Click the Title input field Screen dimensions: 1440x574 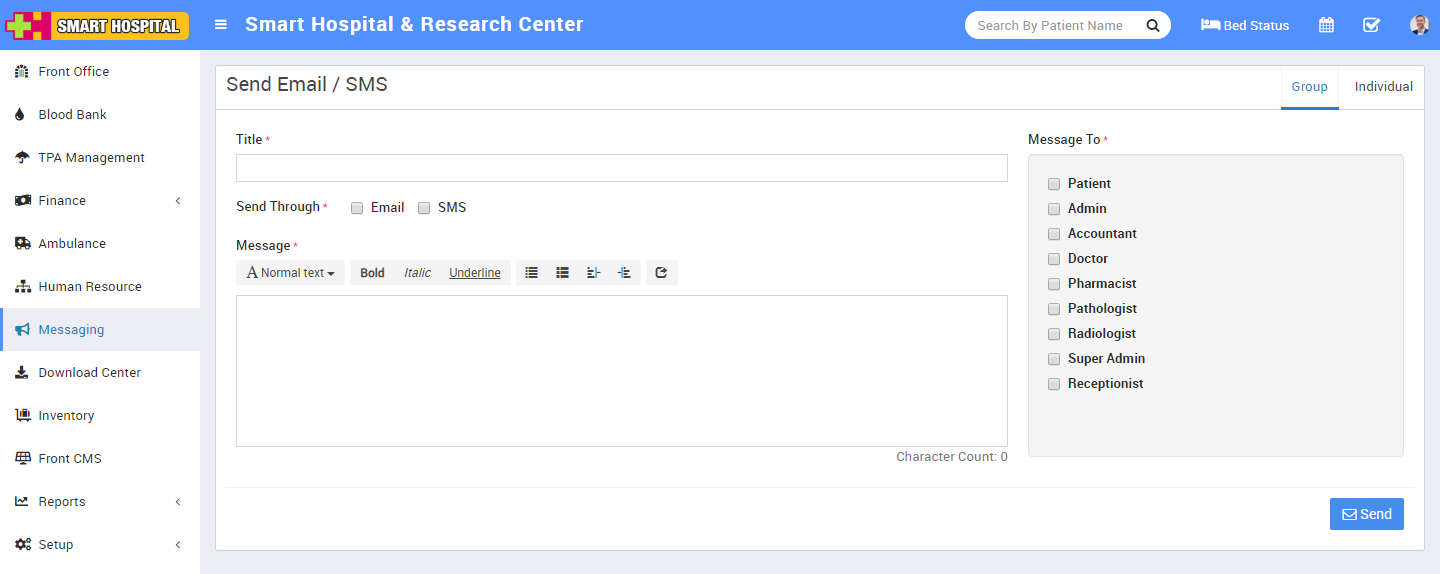[621, 168]
